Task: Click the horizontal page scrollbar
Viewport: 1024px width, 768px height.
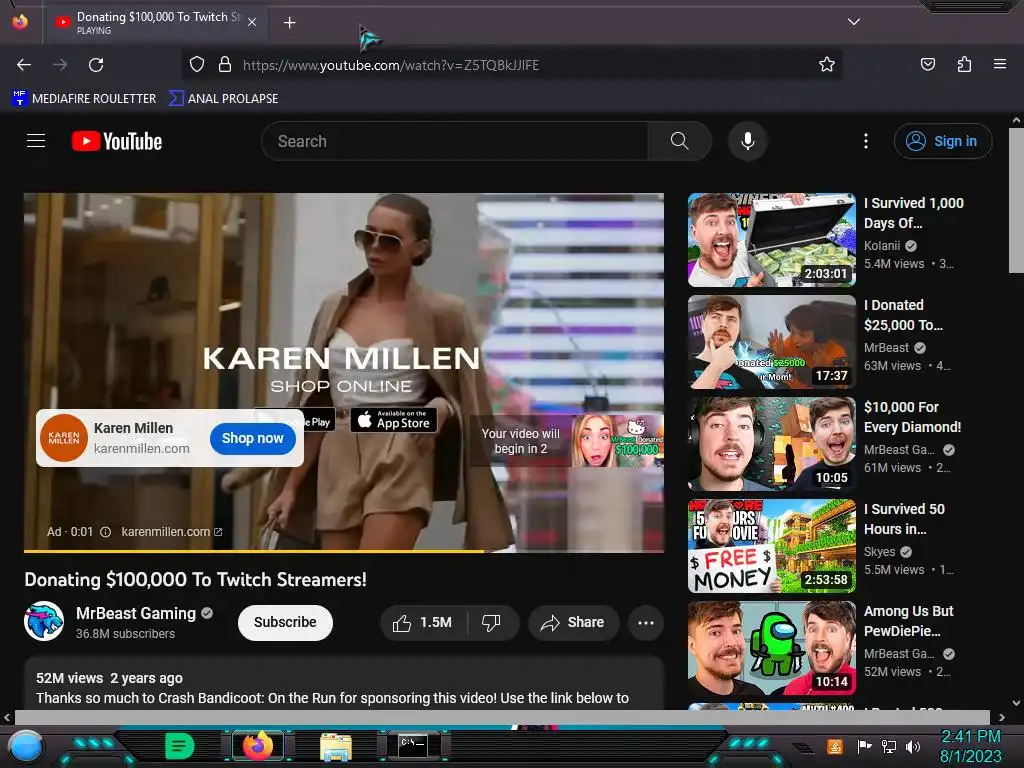Action: click(502, 717)
